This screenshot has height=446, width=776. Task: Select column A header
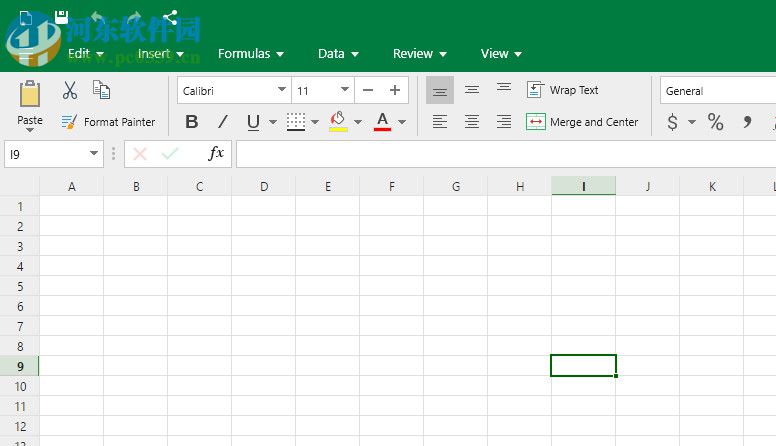[72, 187]
